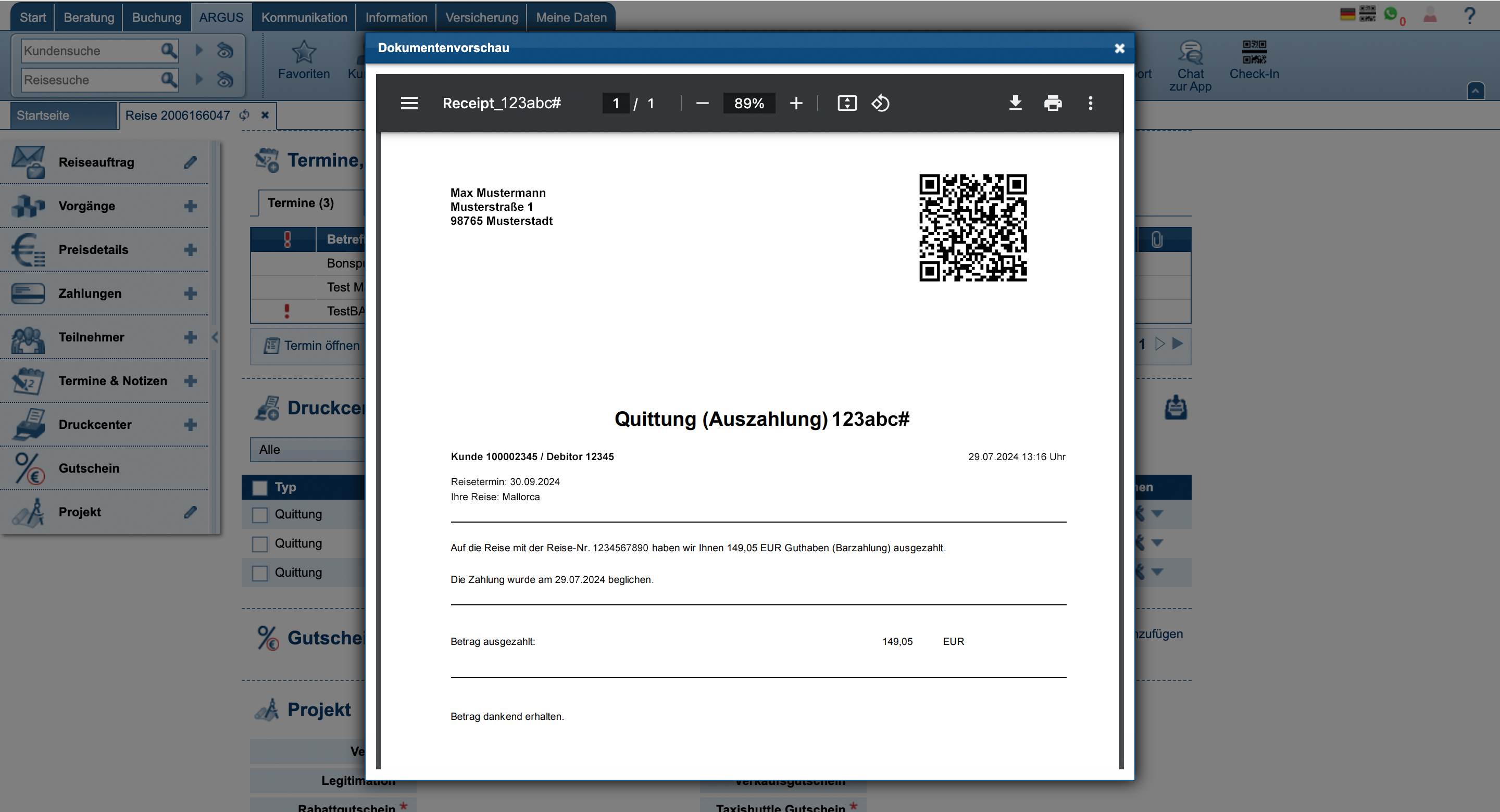1500x812 pixels.
Task: Collapse the top toolbar ribbon
Action: point(1476,91)
